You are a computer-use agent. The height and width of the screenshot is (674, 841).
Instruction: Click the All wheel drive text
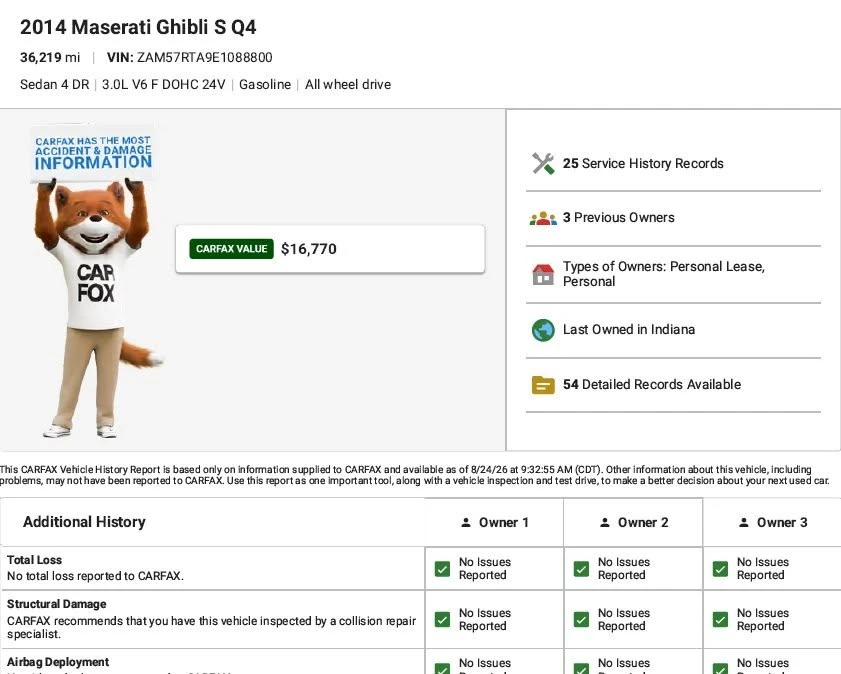point(348,85)
